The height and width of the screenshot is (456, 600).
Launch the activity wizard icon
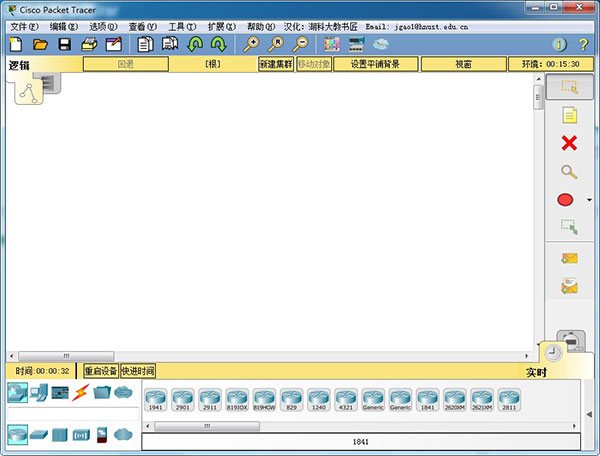(x=114, y=44)
